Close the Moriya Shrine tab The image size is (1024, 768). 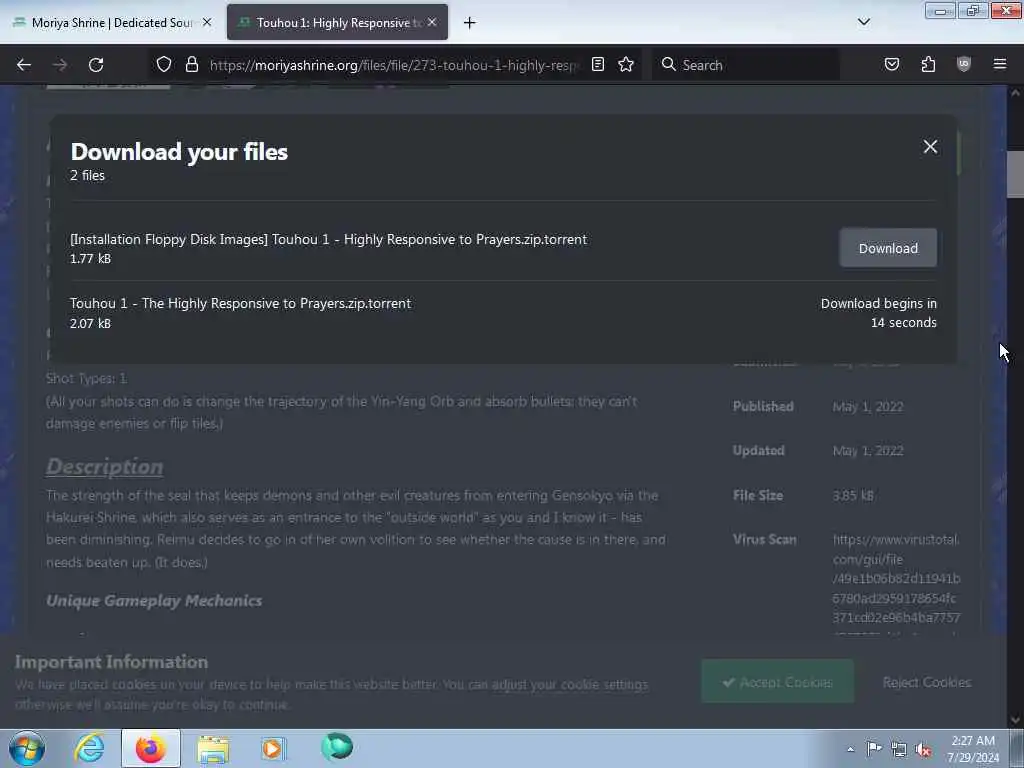207,22
